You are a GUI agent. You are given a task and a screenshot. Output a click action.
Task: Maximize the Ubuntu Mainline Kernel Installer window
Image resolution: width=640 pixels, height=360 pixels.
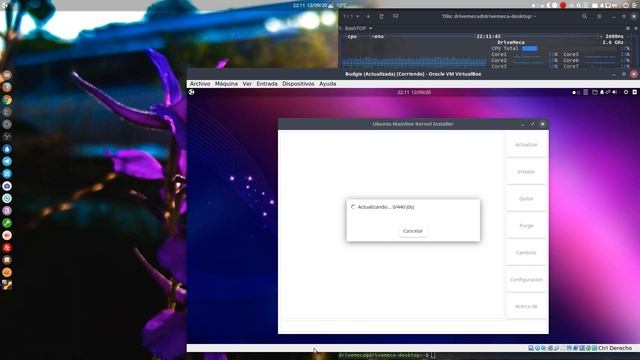tap(532, 124)
